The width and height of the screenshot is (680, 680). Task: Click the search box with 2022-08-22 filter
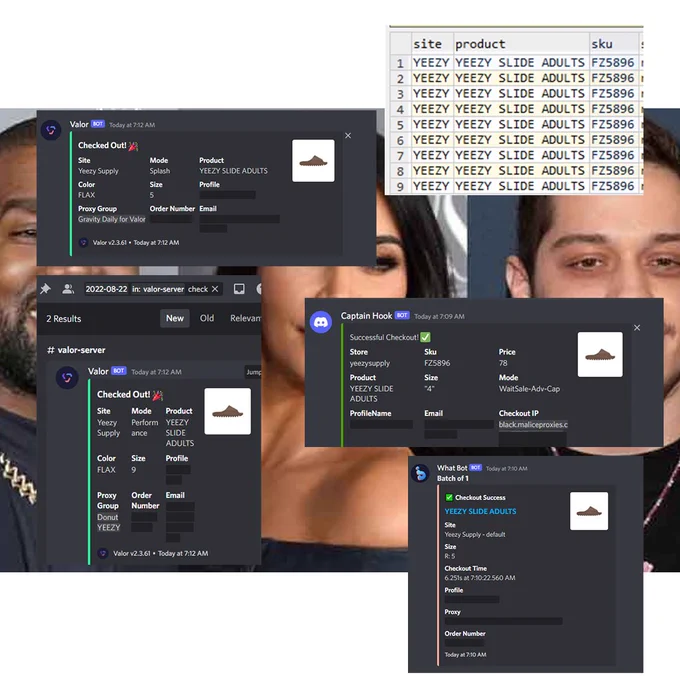click(x=153, y=289)
